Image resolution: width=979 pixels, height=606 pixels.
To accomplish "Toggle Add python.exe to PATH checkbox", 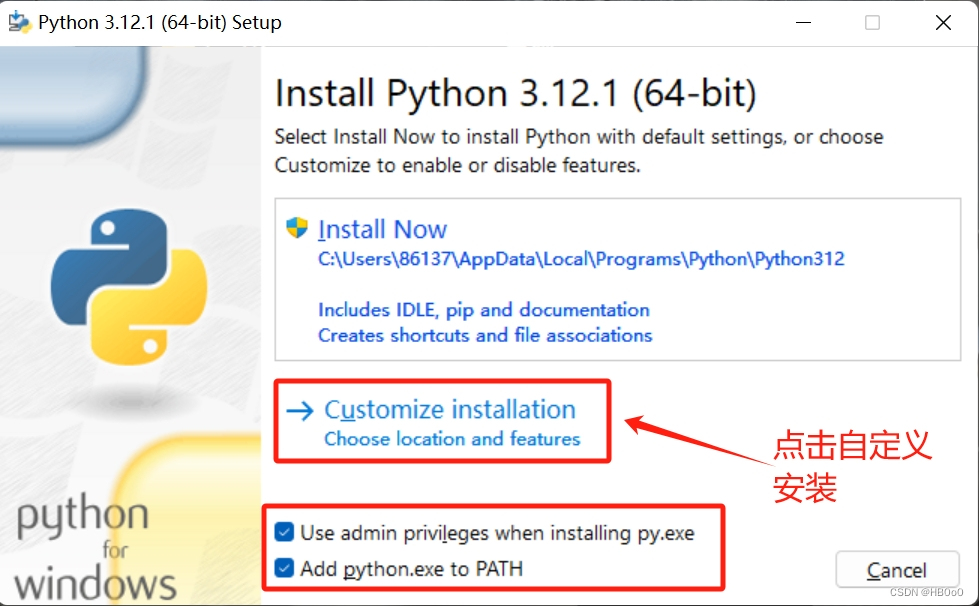I will tap(284, 568).
